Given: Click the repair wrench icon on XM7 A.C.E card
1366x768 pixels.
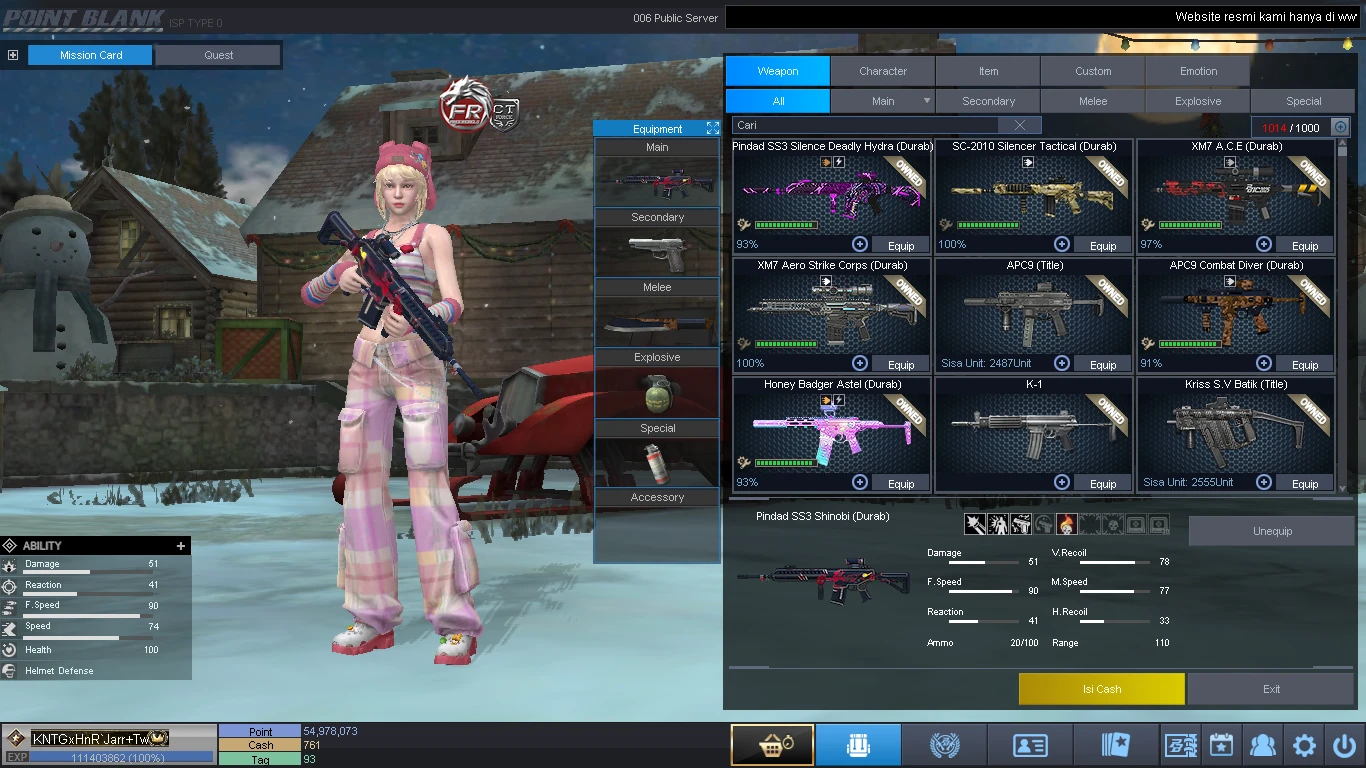Looking at the screenshot, I should click(1148, 225).
